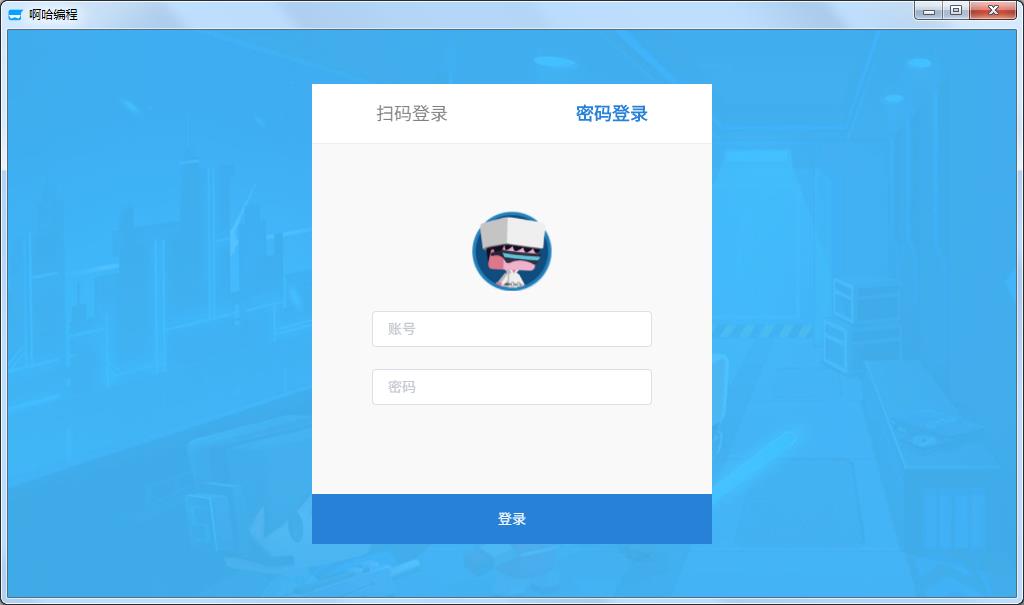Image resolution: width=1024 pixels, height=605 pixels.
Task: Select the 密码登录 tab
Action: pyautogui.click(x=611, y=114)
